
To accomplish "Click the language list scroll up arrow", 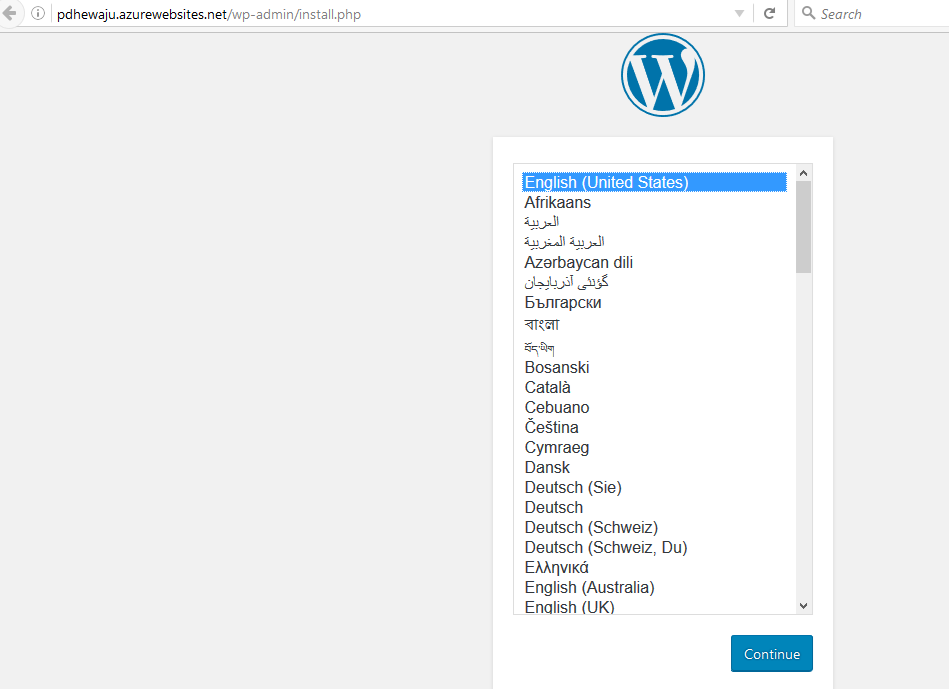I will coord(803,173).
